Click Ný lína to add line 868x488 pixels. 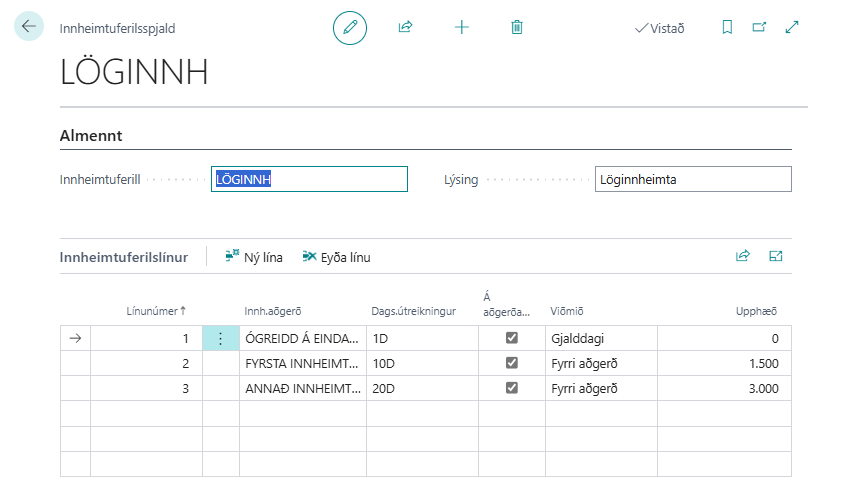click(254, 257)
